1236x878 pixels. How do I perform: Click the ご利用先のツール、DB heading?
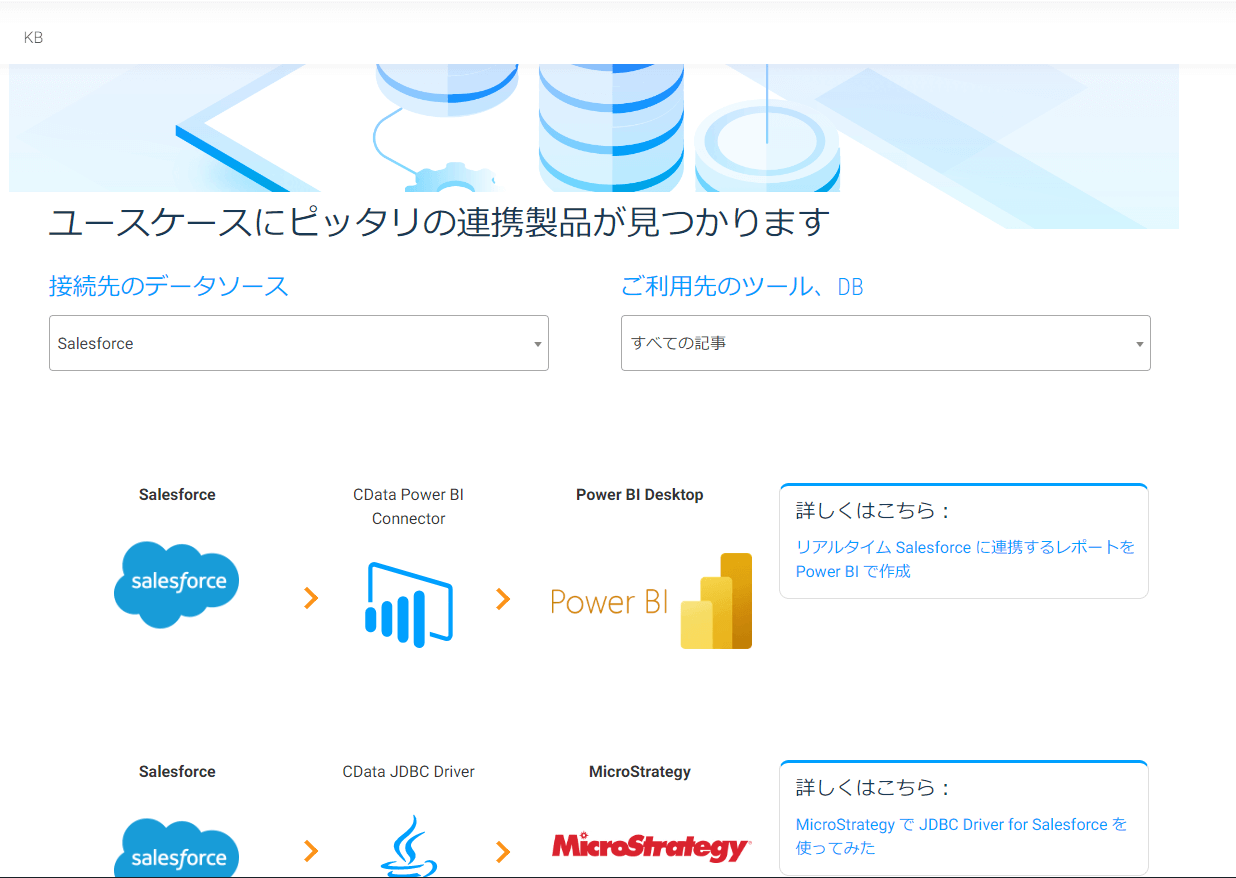click(x=742, y=286)
